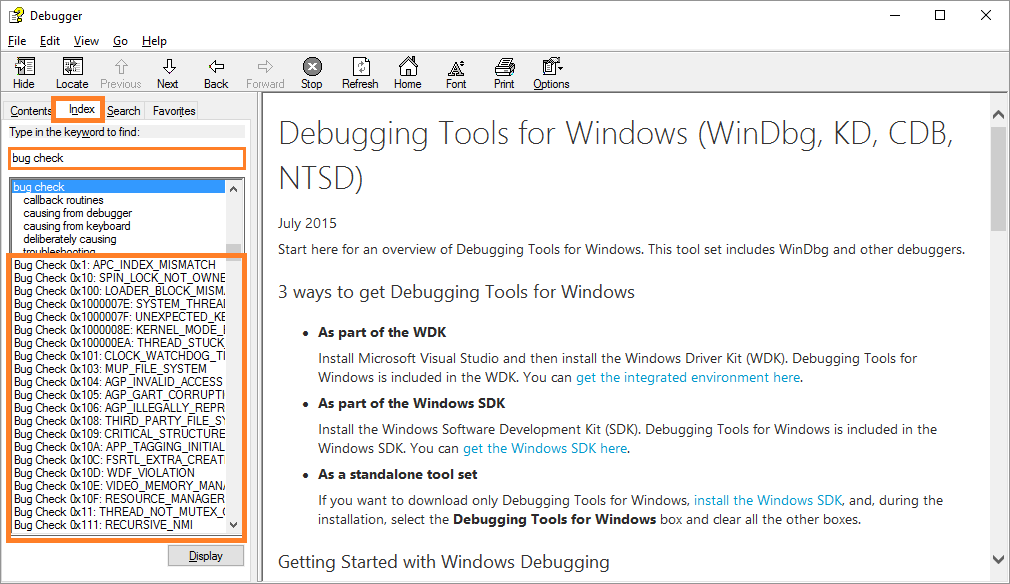Select Bug Check 0x11: THREAD_NOT_MUTEX_OWNER
Screen dimensions: 1010x584
tap(119, 512)
